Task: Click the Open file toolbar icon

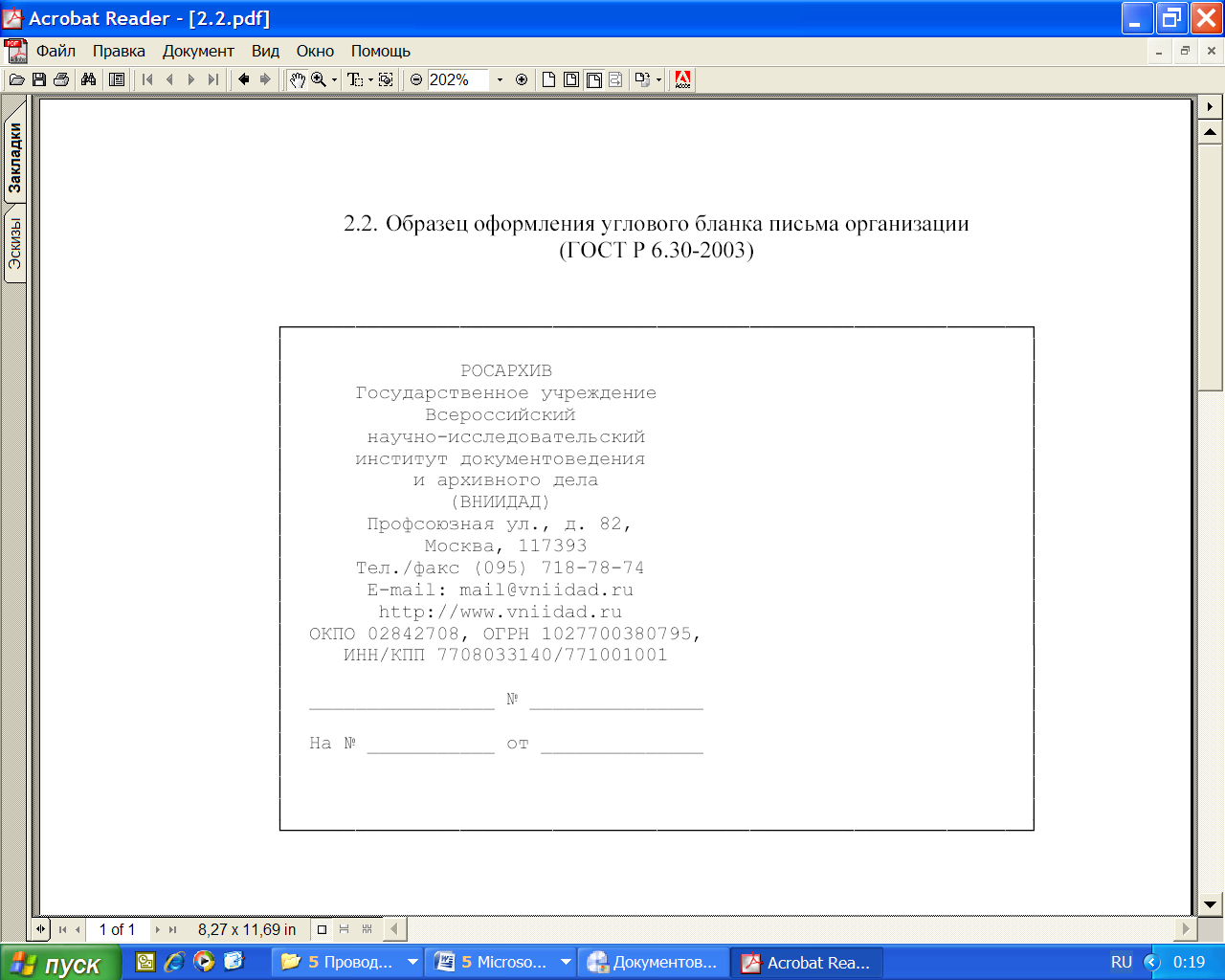Action: click(x=17, y=79)
